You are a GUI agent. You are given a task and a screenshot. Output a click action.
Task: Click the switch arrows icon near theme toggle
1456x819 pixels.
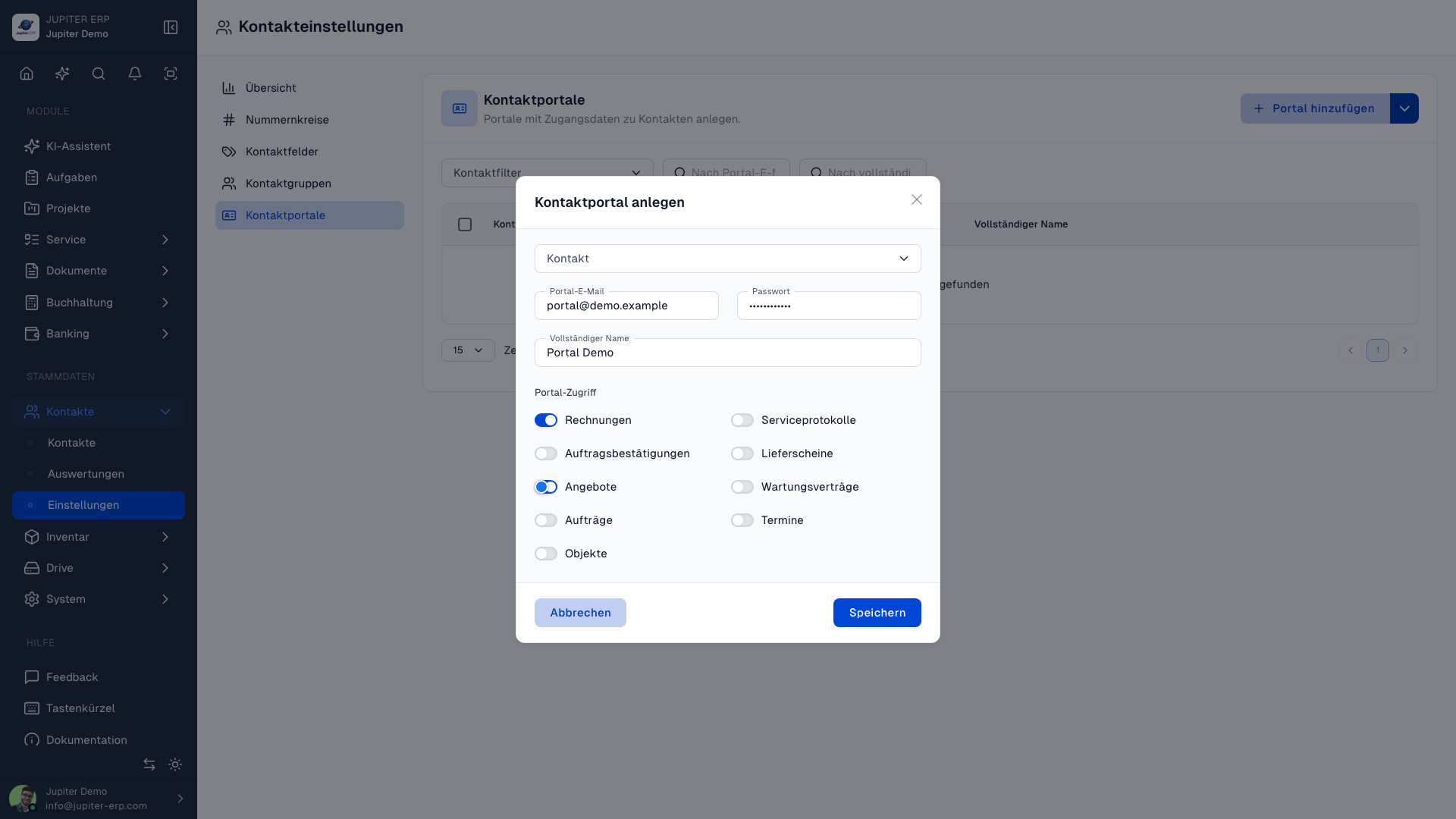pos(149,764)
